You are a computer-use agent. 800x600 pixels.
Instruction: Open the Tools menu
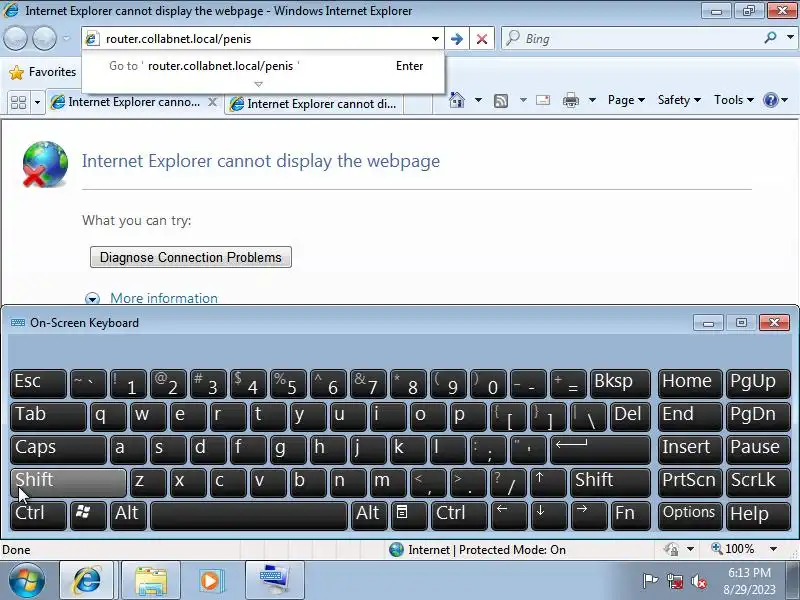point(734,100)
